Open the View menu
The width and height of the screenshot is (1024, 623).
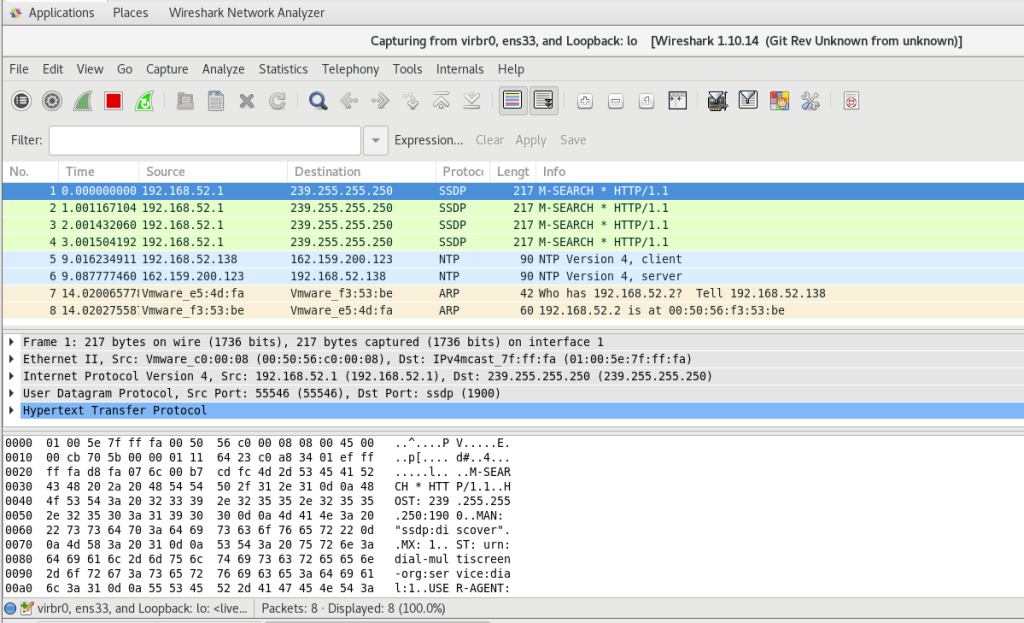pyautogui.click(x=90, y=69)
